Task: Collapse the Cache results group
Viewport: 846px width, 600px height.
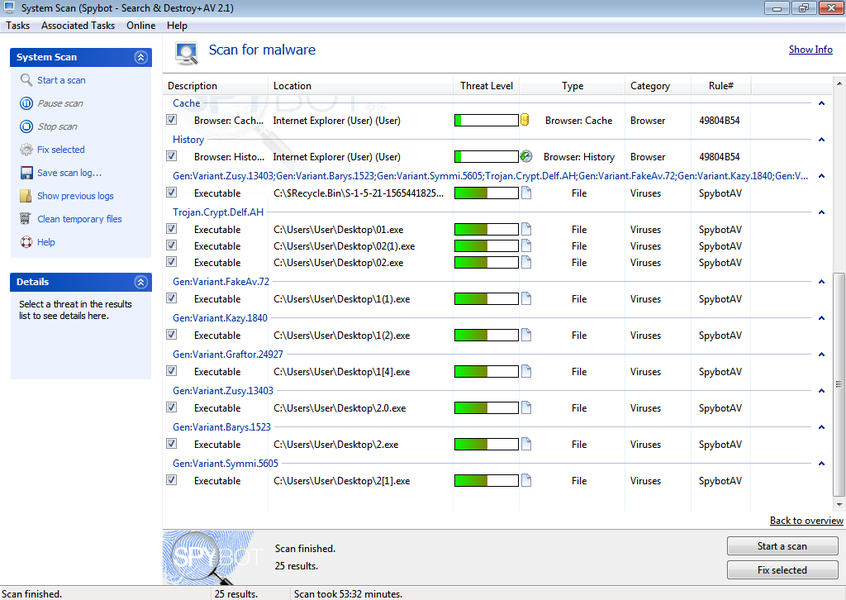Action: (x=821, y=103)
